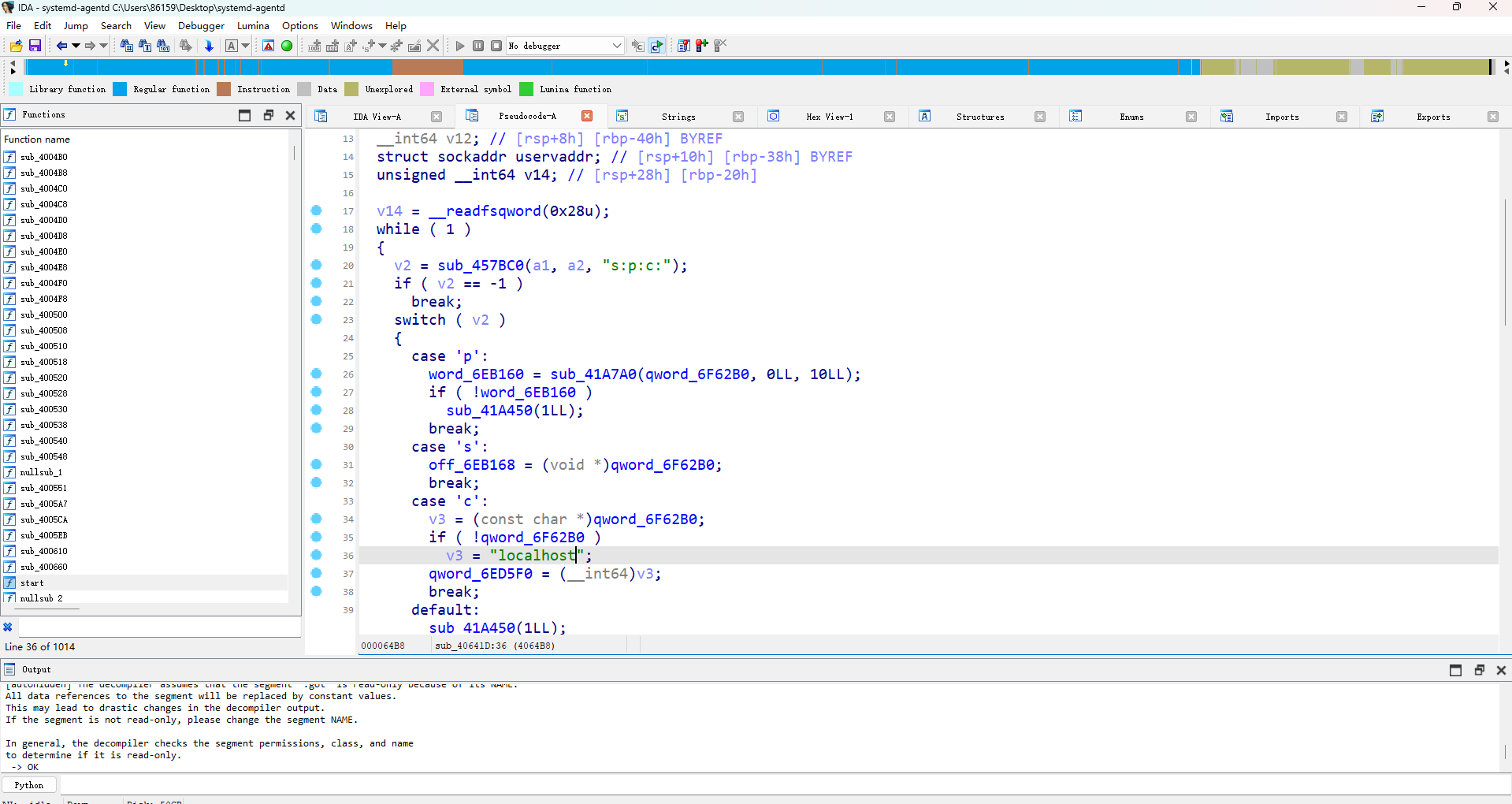Select the 'start' function in the list

pos(145,583)
